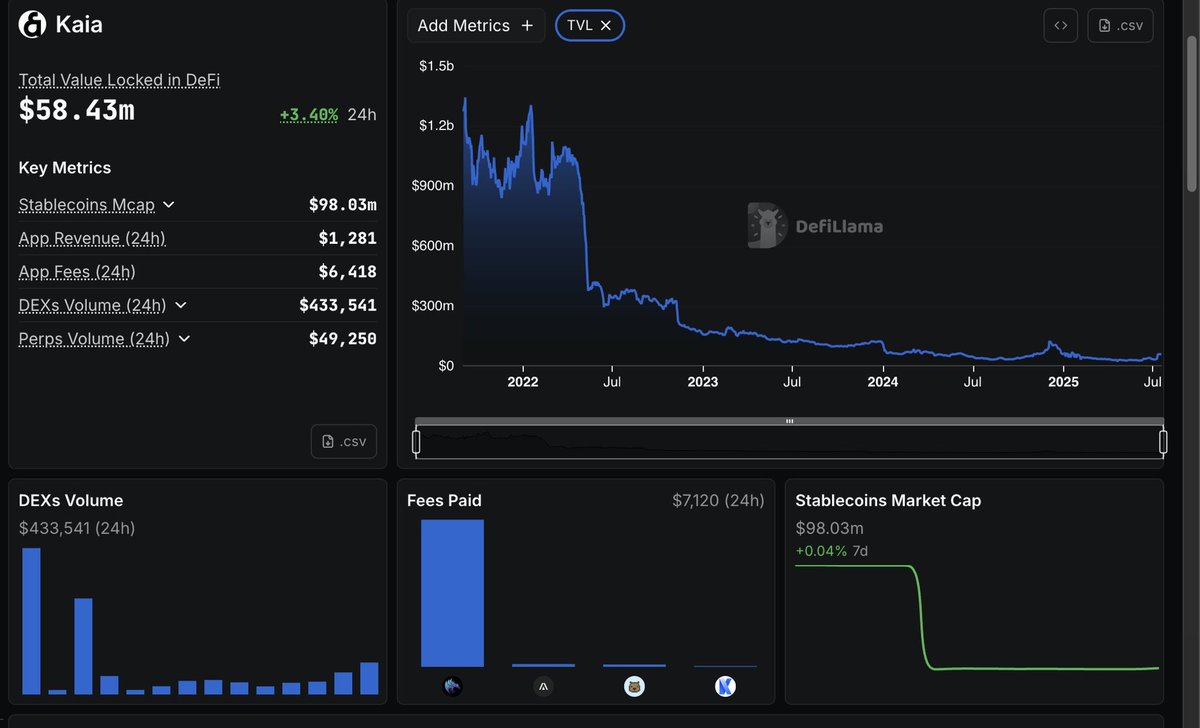Viewport: 1200px width, 728px height.
Task: Click the Key Metrics heading
Action: pos(65,168)
